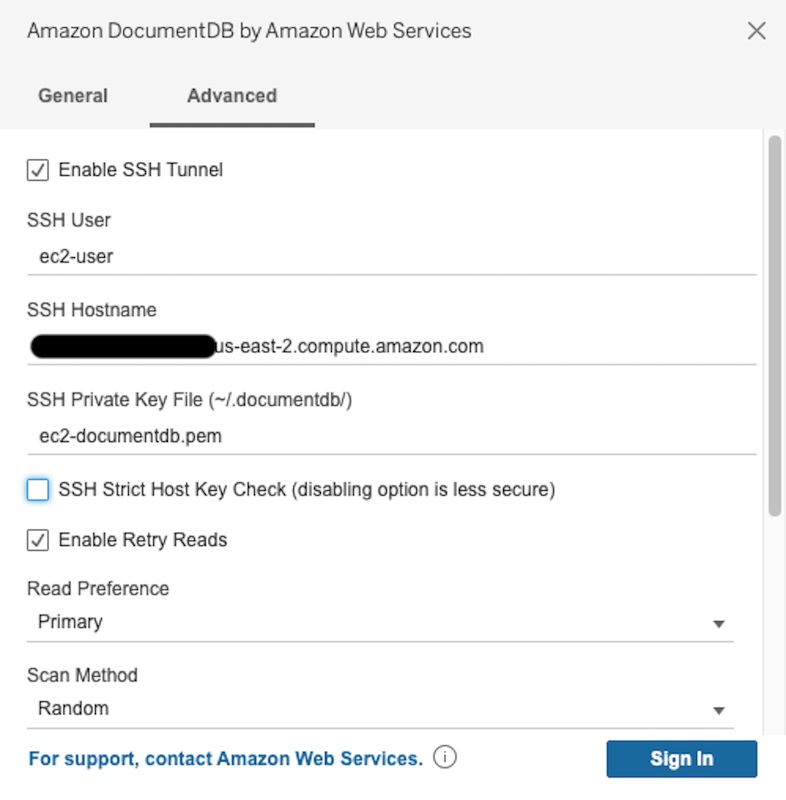This screenshot has width=786, height=800.
Task: Open the Scan Method dropdown arrow
Action: (719, 710)
